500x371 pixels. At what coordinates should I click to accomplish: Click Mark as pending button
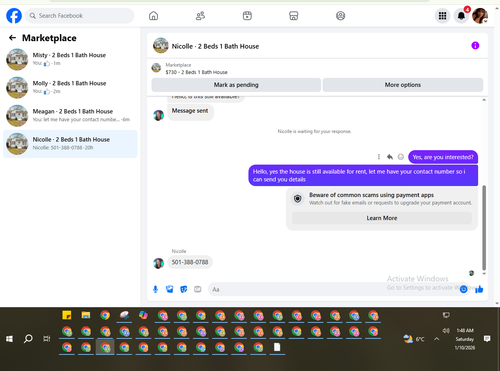coord(236,85)
